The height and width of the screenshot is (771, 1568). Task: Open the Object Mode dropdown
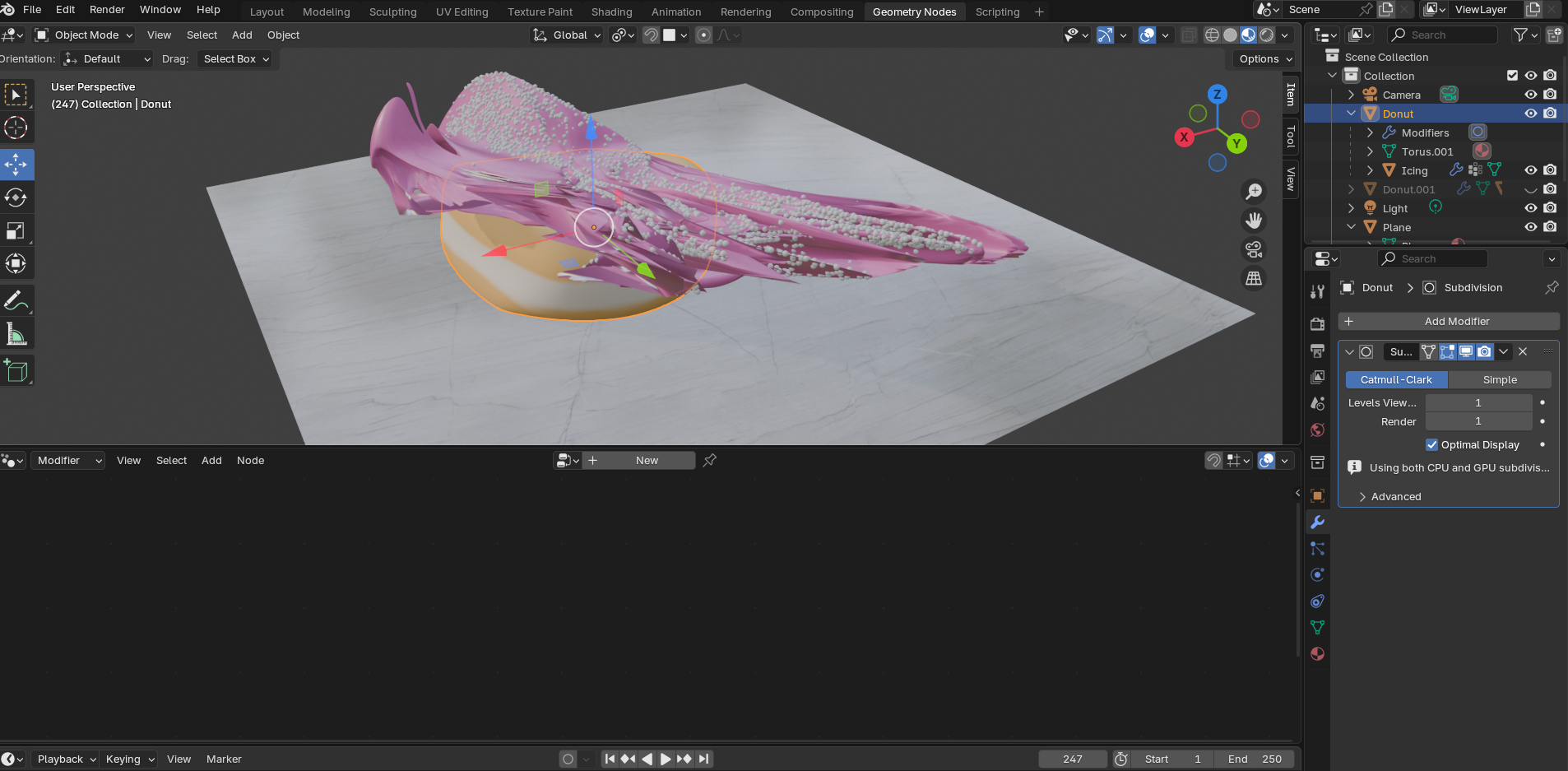[x=85, y=35]
